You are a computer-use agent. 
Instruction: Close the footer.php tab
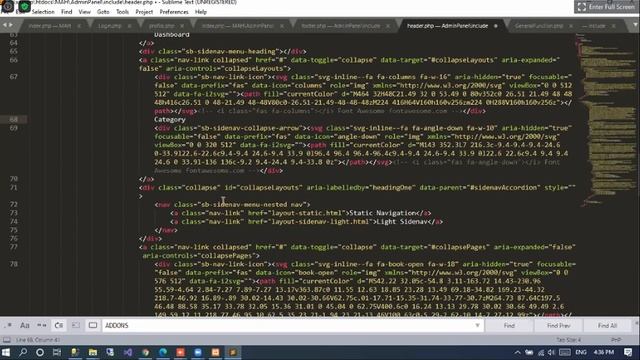(x=388, y=26)
